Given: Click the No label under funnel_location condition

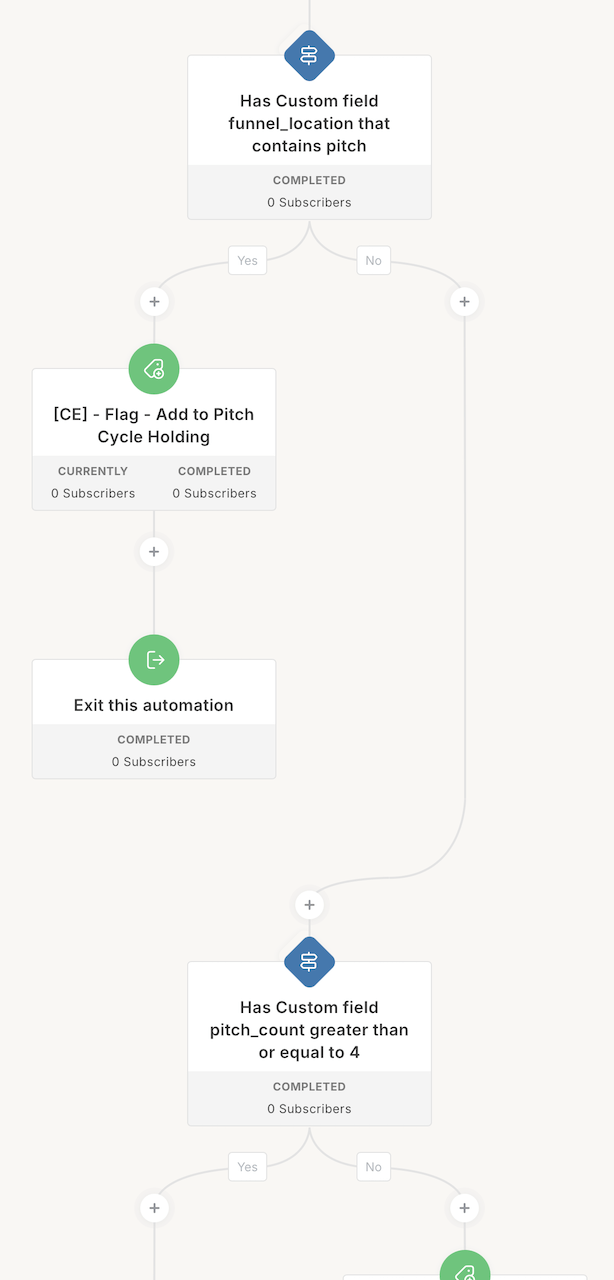Looking at the screenshot, I should click(x=373, y=261).
